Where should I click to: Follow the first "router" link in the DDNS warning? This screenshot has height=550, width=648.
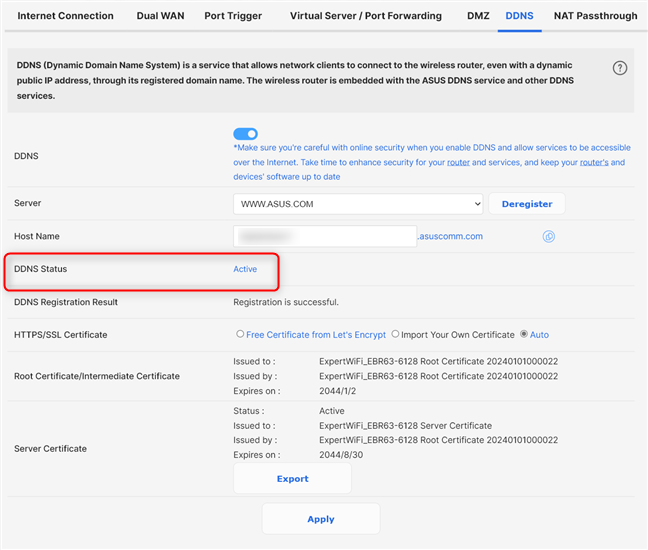459,162
